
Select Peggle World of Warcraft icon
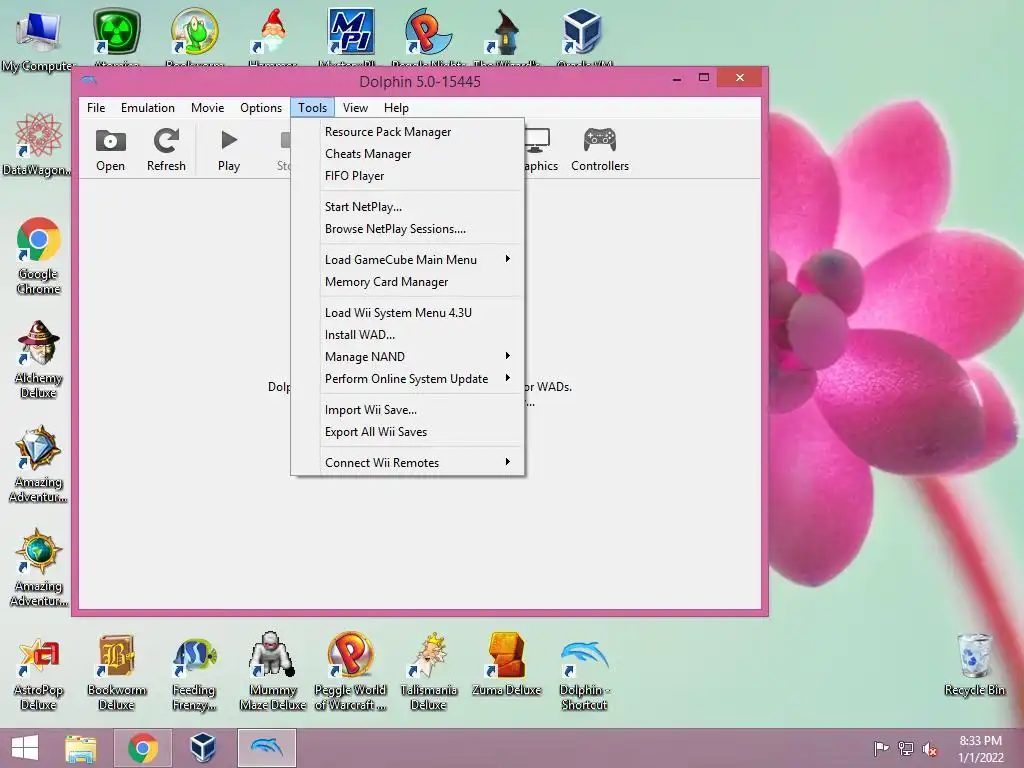(351, 673)
